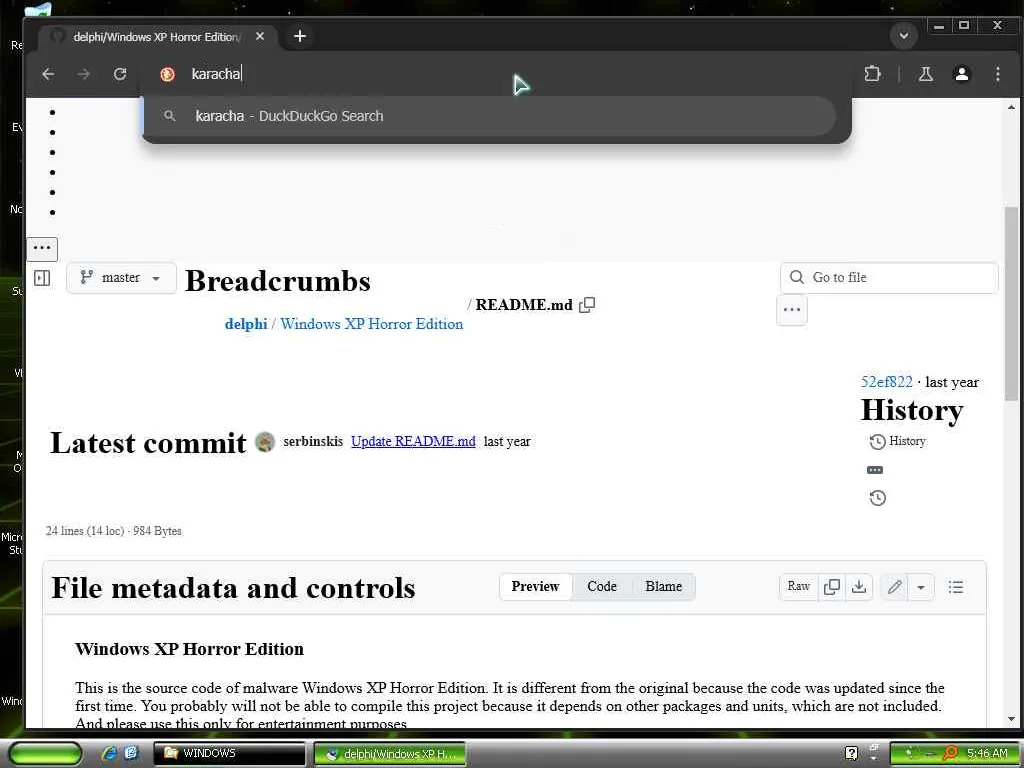
Task: Click the Go to file search box
Action: [889, 278]
